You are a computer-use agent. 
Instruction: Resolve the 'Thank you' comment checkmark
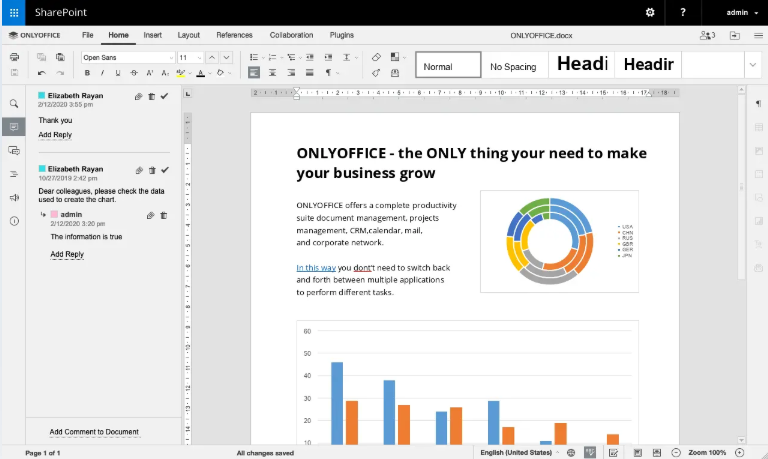click(165, 96)
